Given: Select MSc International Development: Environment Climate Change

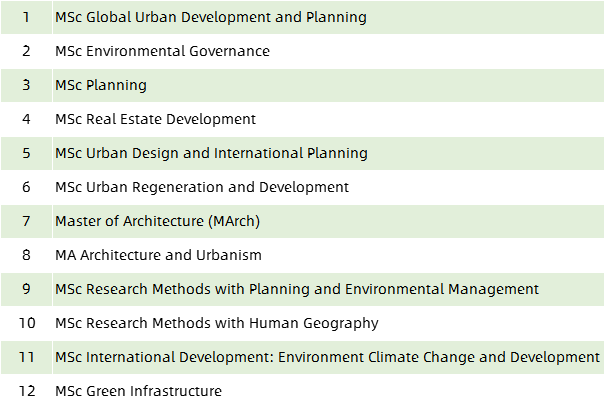Looking at the screenshot, I should pos(327,357).
